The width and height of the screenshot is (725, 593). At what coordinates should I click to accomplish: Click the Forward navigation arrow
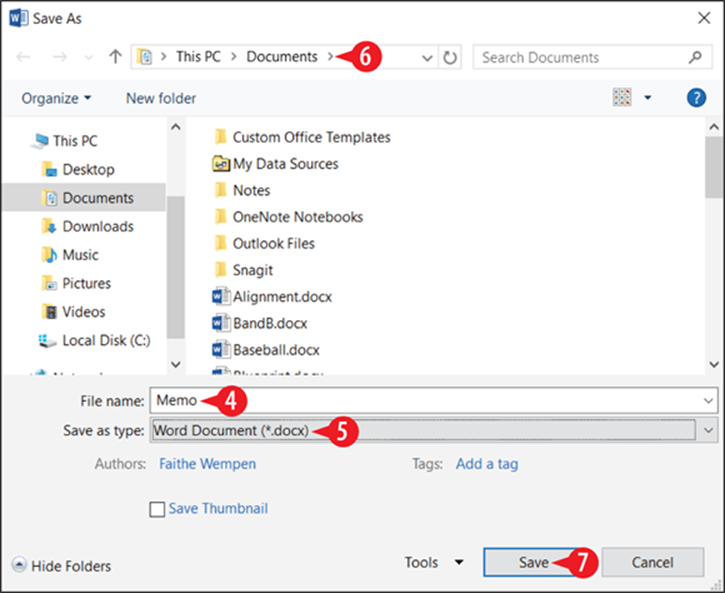point(59,57)
